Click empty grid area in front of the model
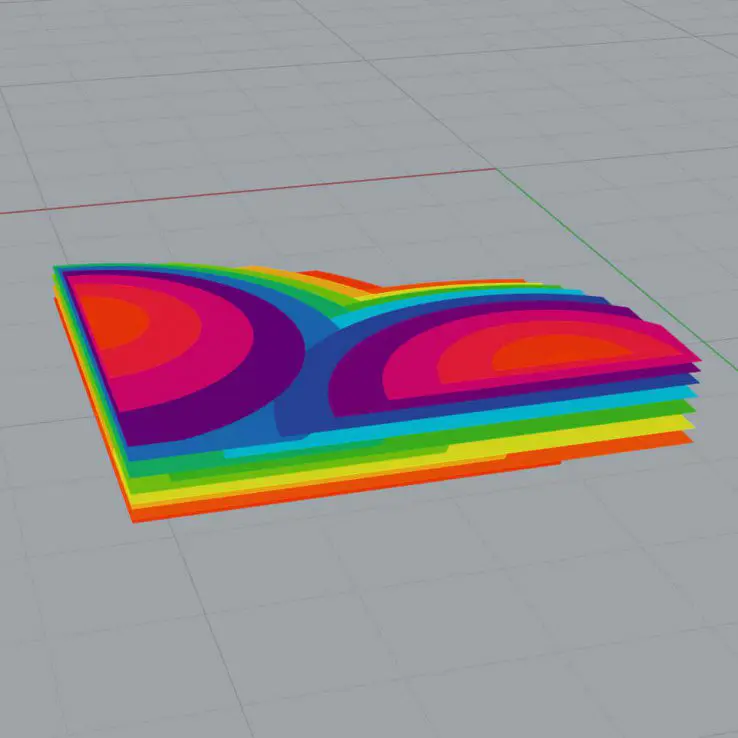 coord(400,620)
